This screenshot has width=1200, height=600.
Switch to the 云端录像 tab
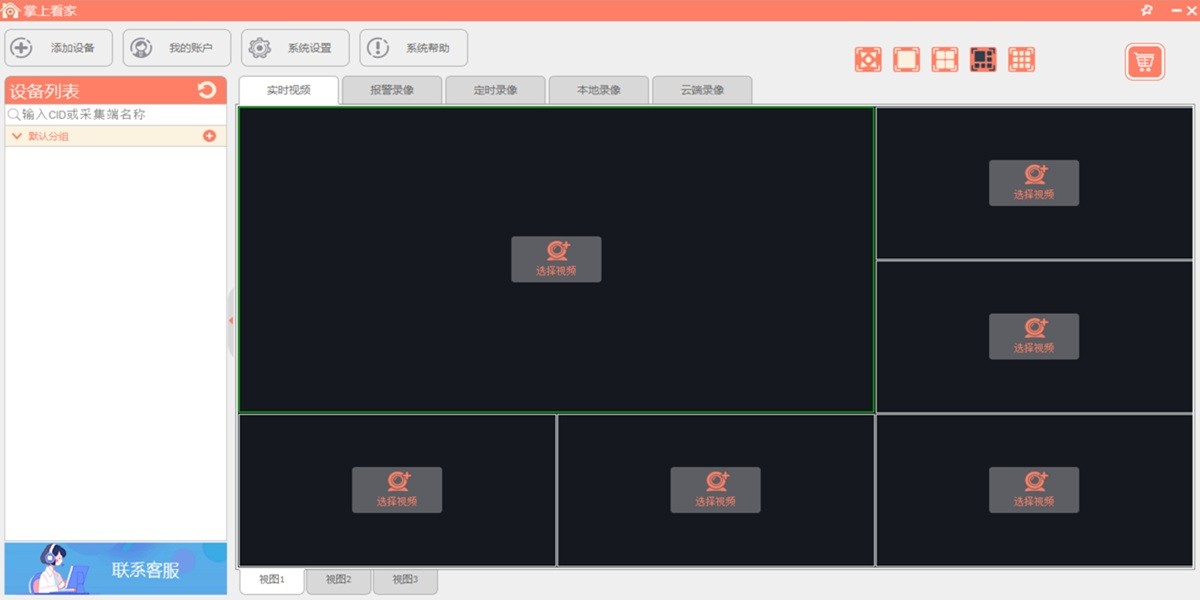[702, 90]
